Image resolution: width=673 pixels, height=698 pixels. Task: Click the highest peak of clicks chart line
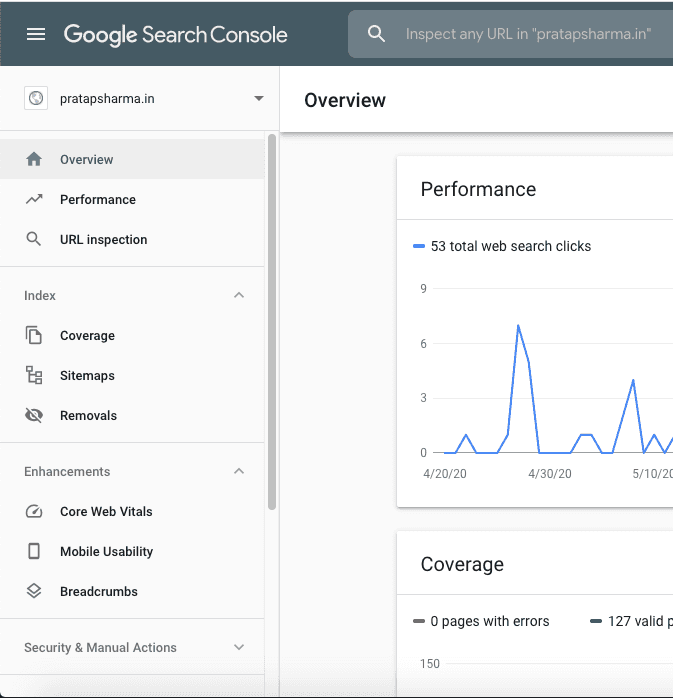tap(518, 326)
